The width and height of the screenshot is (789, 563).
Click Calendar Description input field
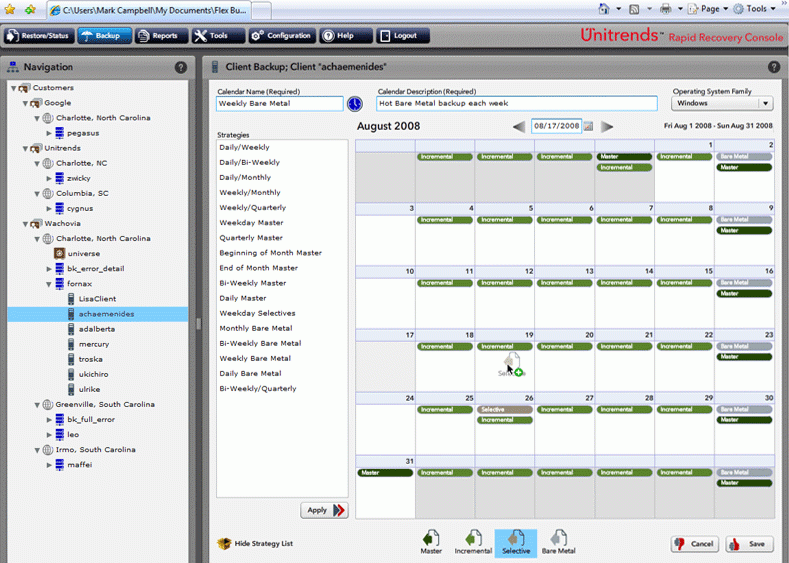click(517, 103)
